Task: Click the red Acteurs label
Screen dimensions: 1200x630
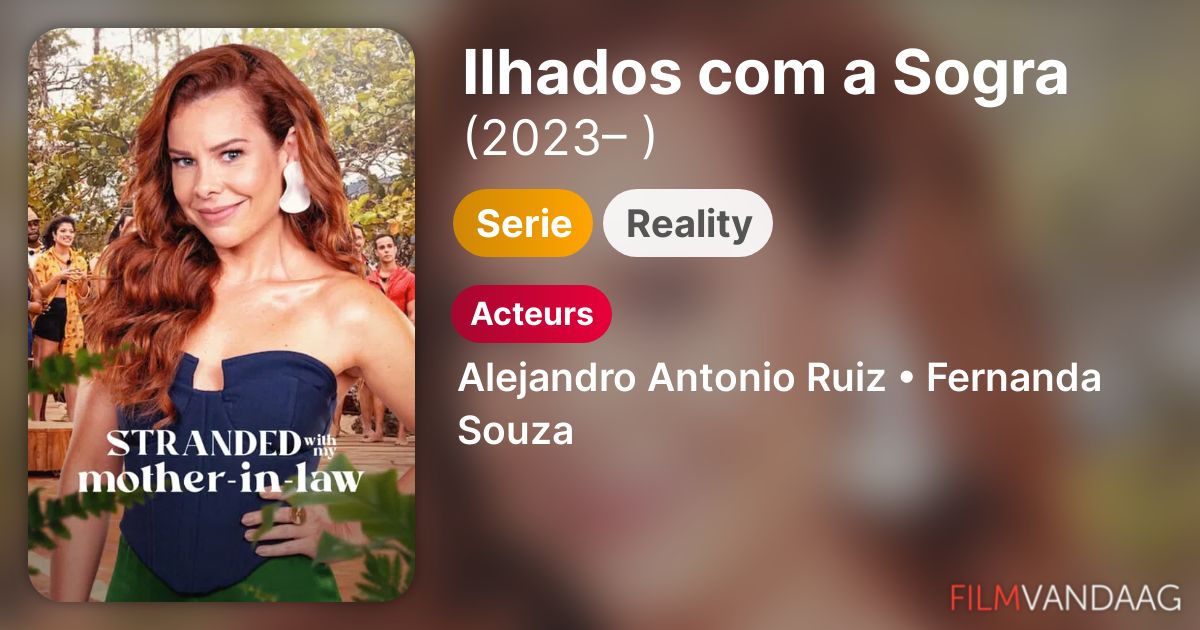Action: coord(532,314)
